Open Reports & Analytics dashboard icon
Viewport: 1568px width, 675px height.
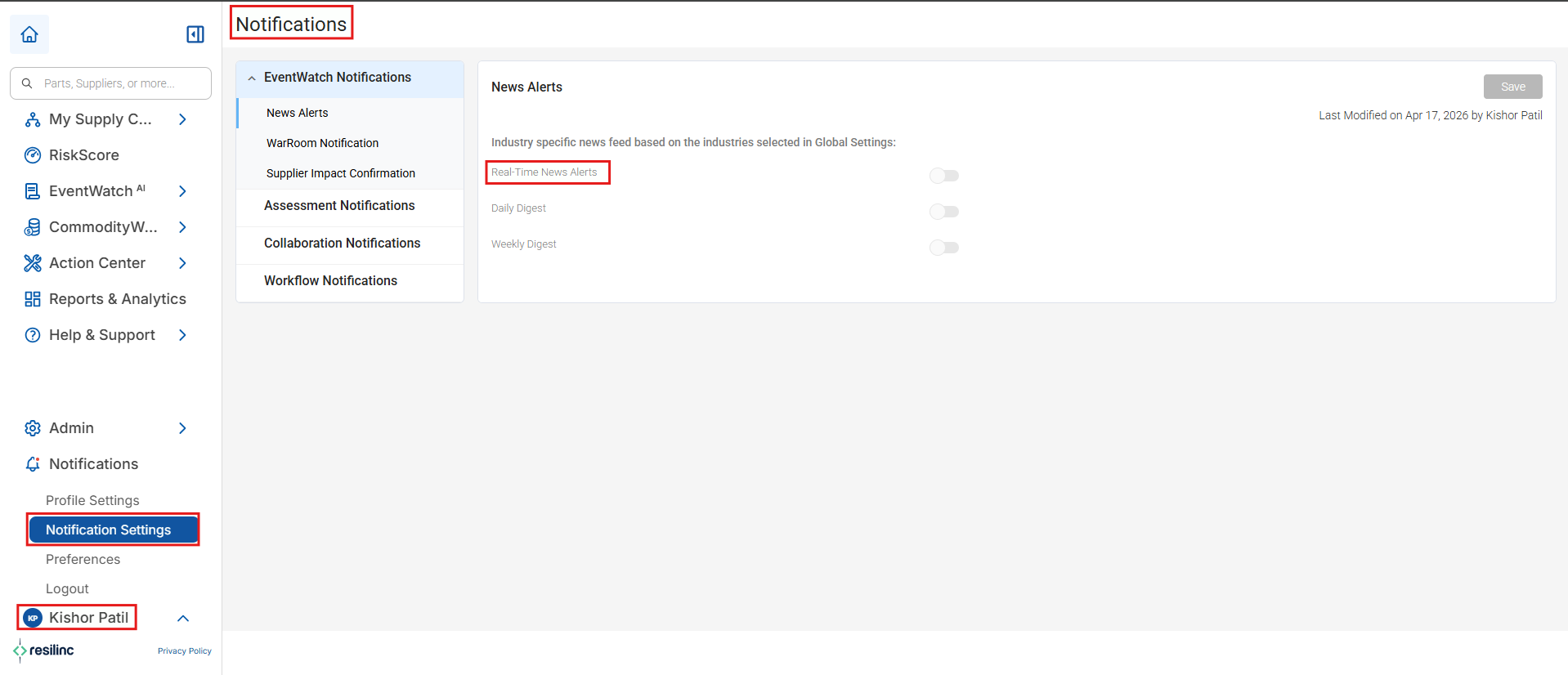[33, 299]
